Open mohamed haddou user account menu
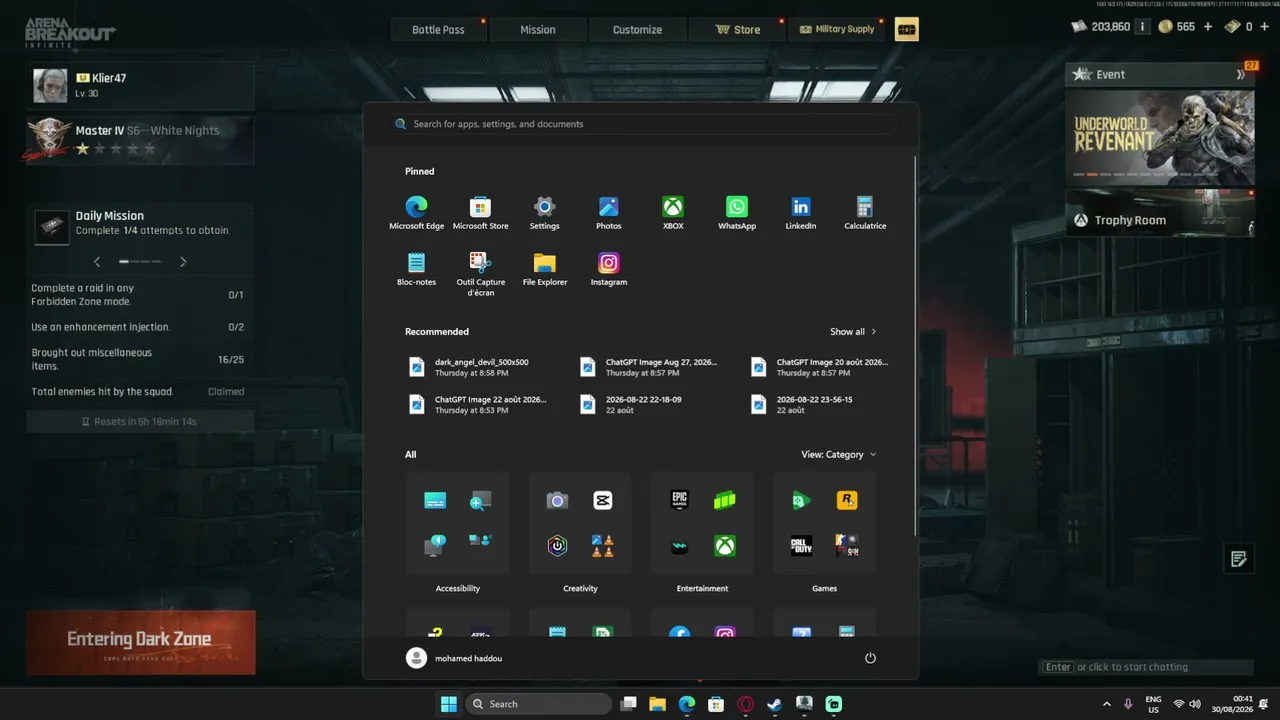The width and height of the screenshot is (1280, 720). click(455, 658)
